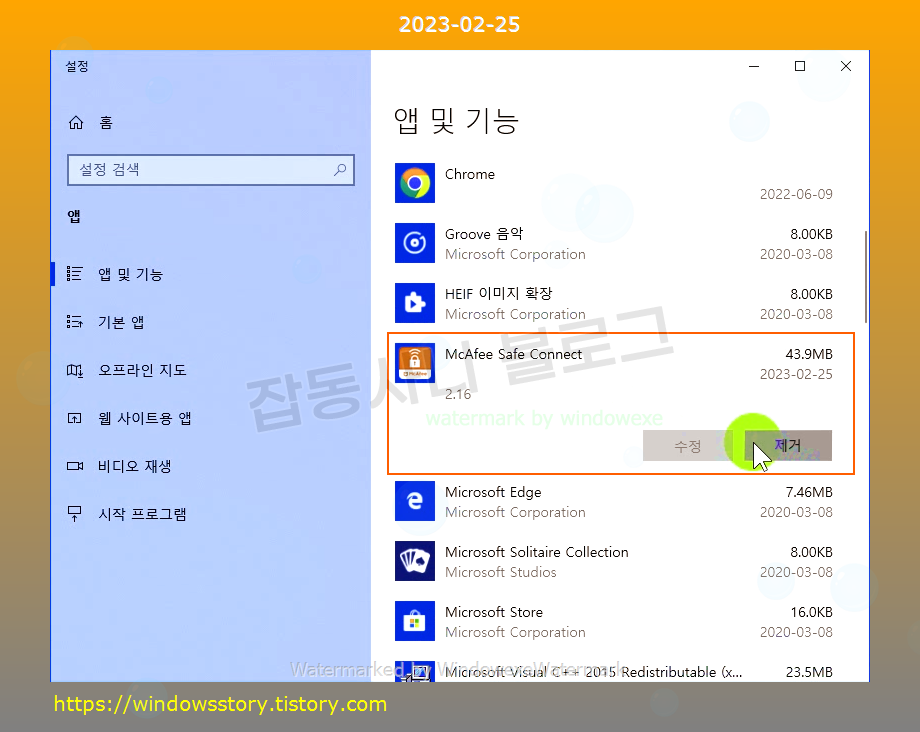Image resolution: width=920 pixels, height=732 pixels.
Task: Go to 홈 settings page
Action: tap(211, 123)
